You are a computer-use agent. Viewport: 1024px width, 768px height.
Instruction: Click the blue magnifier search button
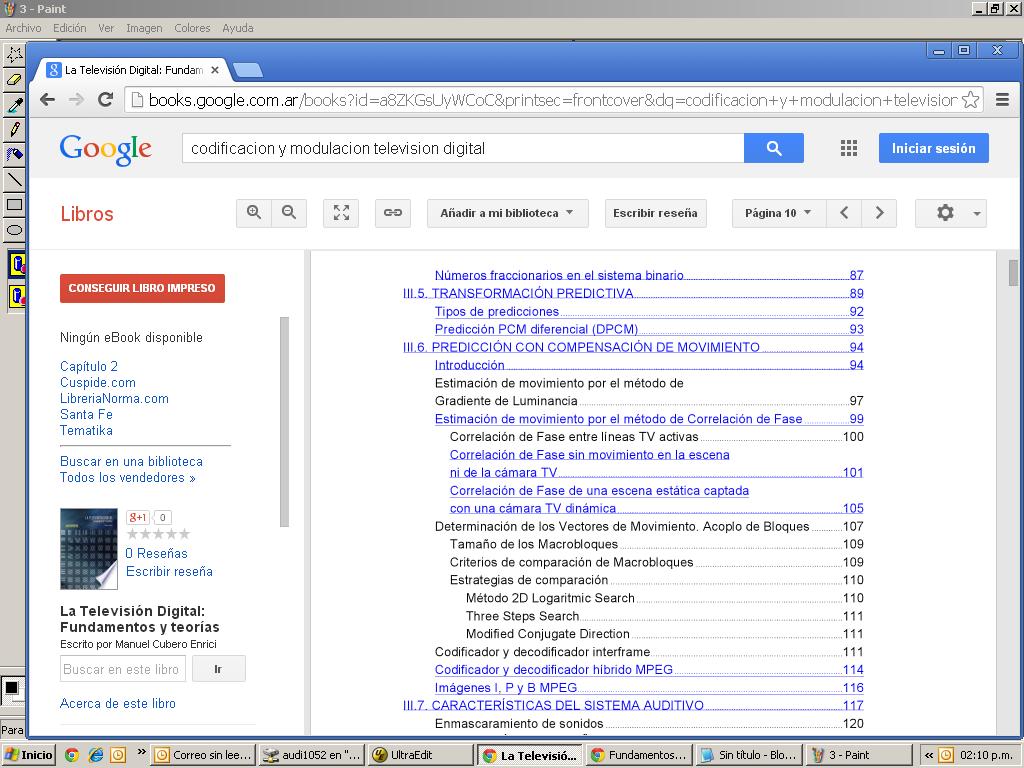(774, 148)
